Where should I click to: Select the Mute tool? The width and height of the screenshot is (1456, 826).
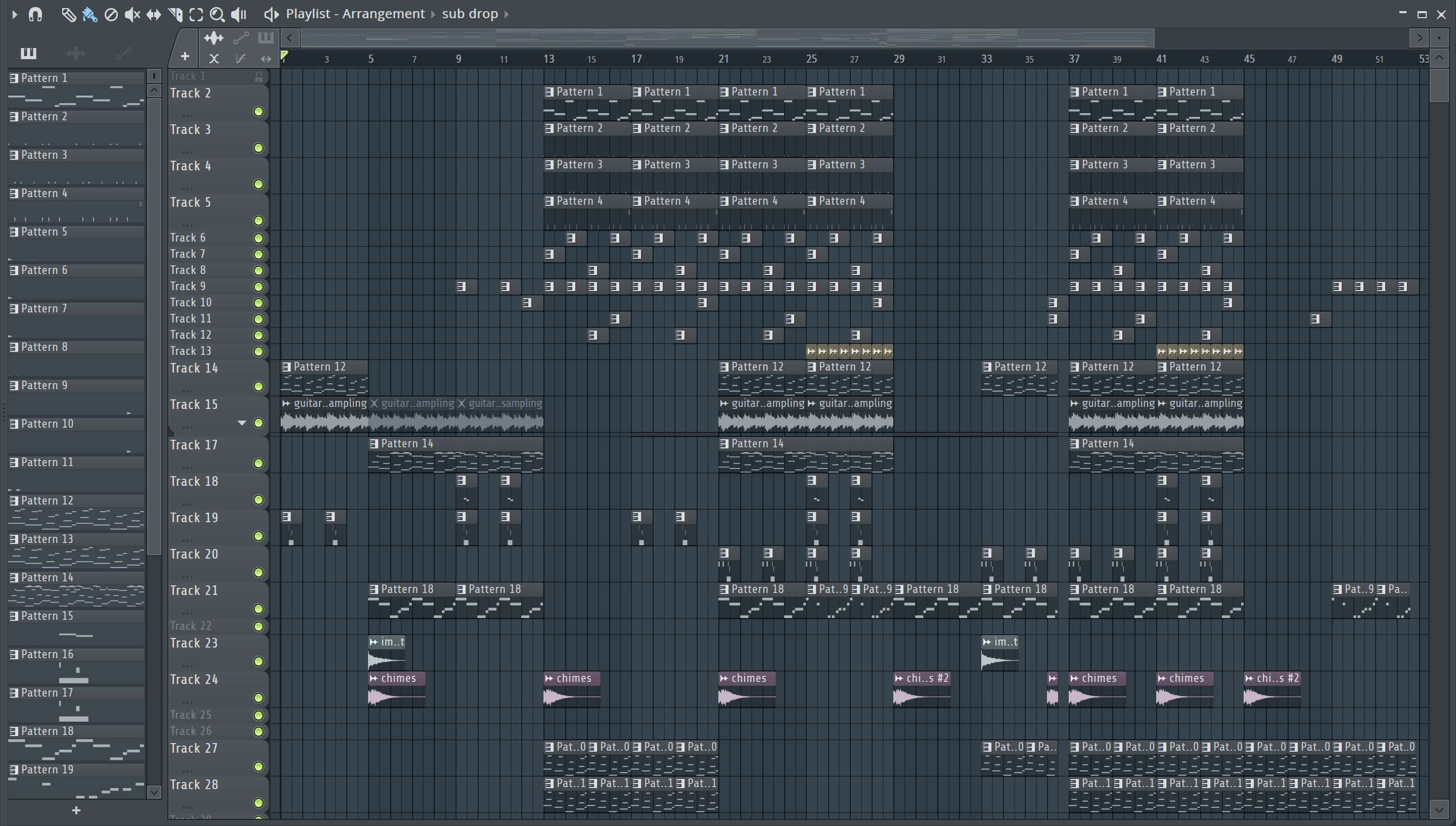click(131, 14)
